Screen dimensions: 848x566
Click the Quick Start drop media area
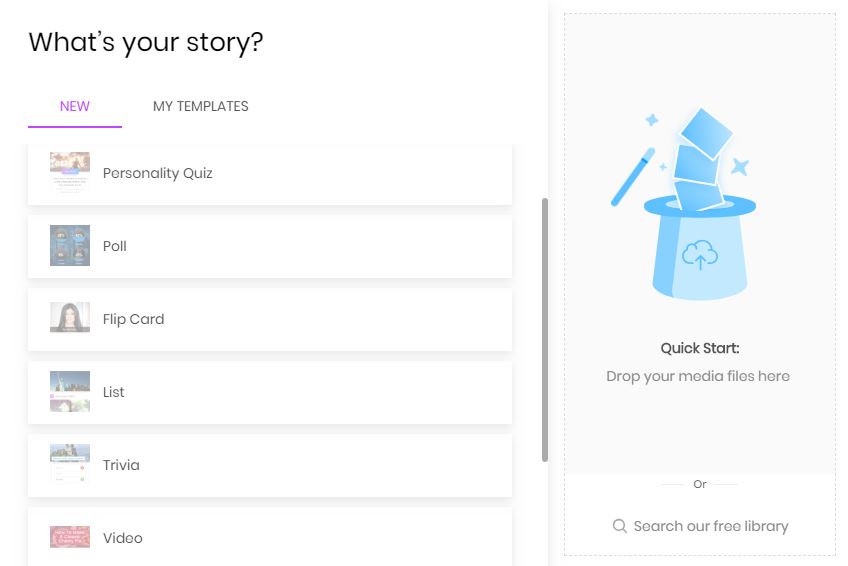pyautogui.click(x=700, y=243)
